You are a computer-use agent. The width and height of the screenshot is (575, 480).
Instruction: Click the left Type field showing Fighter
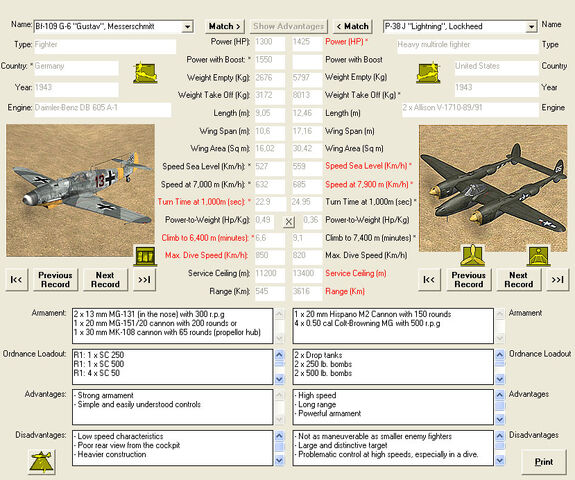(105, 47)
